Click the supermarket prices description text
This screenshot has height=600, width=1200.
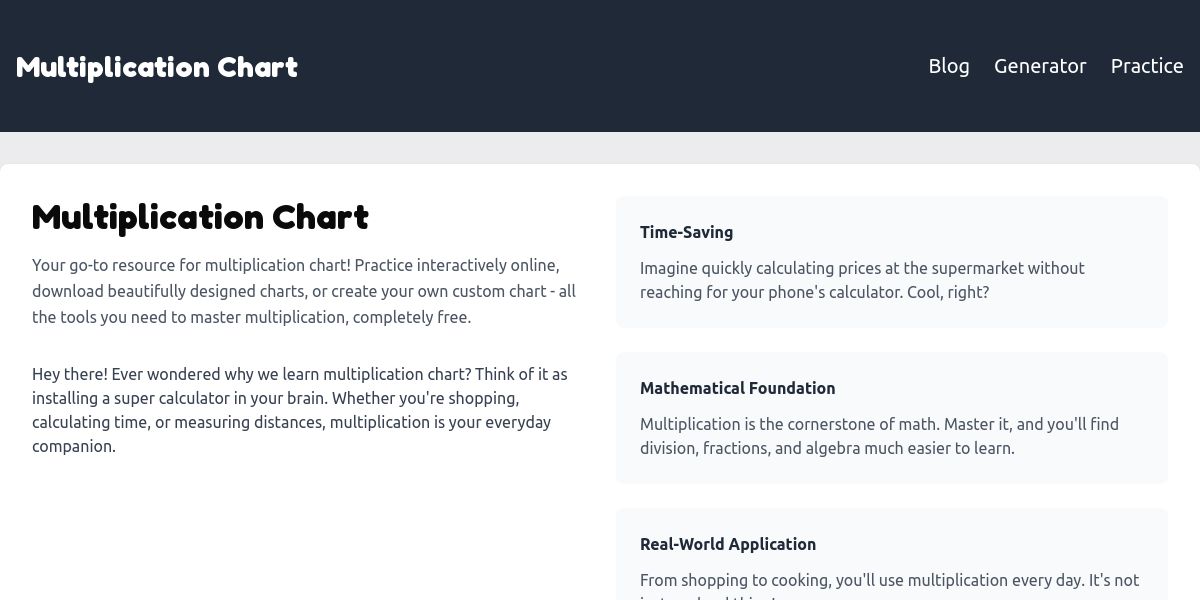pos(860,268)
